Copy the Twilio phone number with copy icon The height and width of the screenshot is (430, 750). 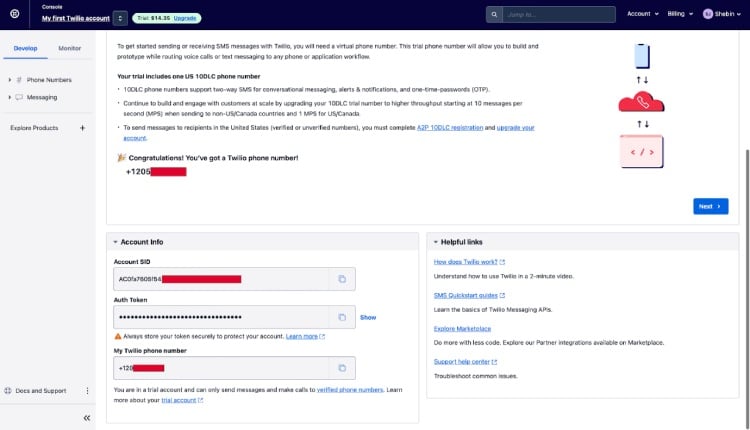click(x=342, y=368)
